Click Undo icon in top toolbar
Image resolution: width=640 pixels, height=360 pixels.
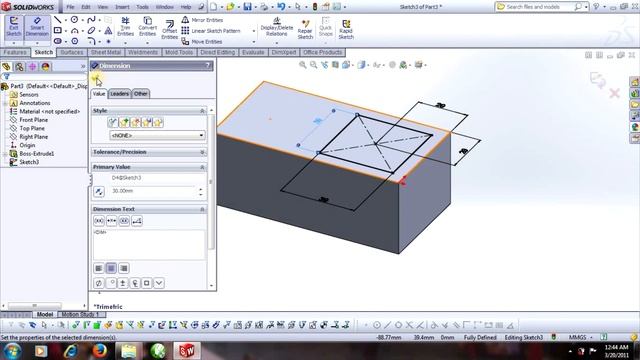tap(281, 7)
